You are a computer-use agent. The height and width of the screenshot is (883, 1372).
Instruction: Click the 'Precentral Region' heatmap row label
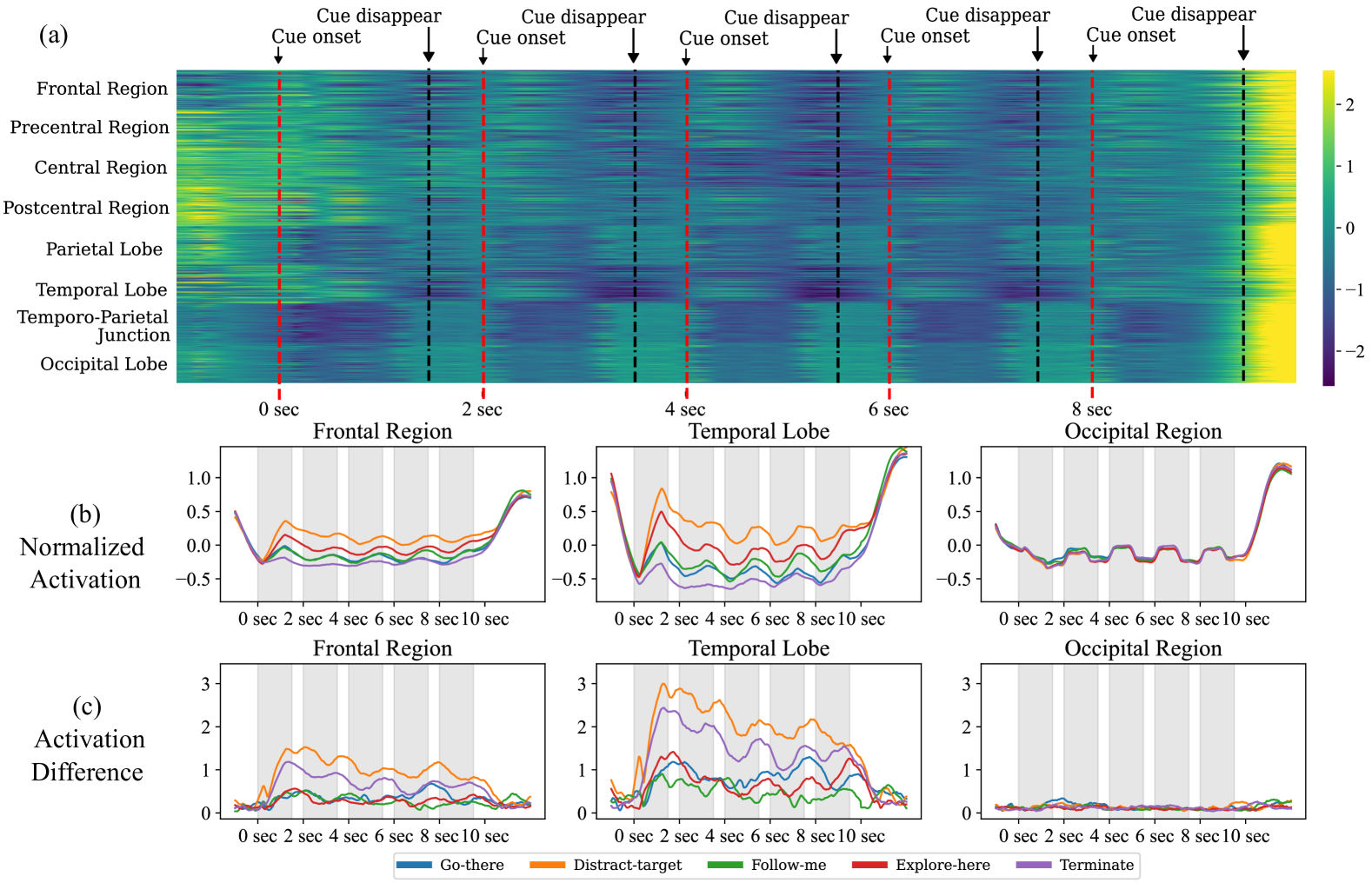[x=90, y=127]
